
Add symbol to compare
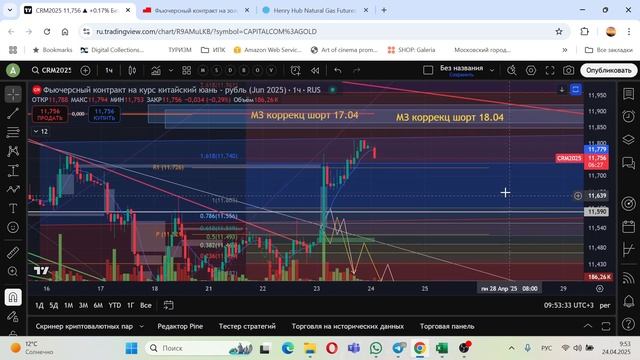[x=85, y=70]
